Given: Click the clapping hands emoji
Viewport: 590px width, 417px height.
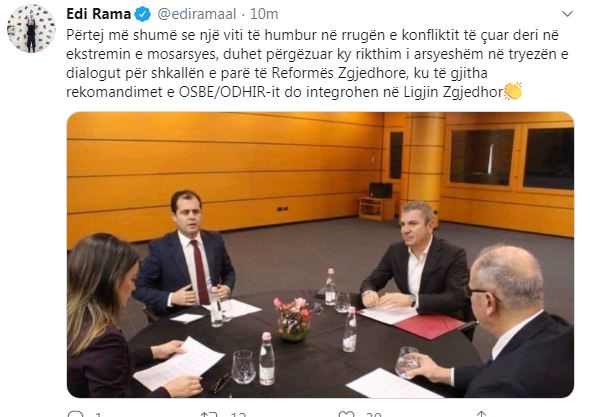Looking at the screenshot, I should 513,91.
